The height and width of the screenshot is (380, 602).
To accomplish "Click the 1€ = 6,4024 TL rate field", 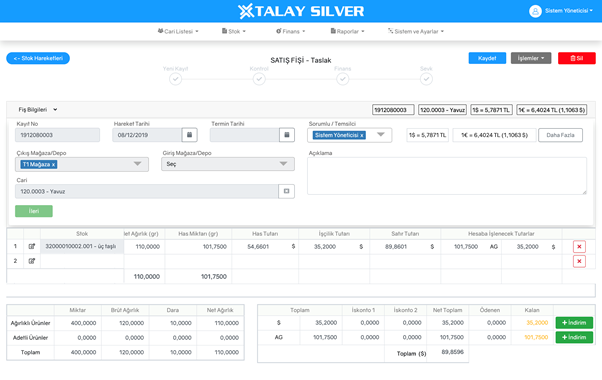I will click(x=494, y=135).
